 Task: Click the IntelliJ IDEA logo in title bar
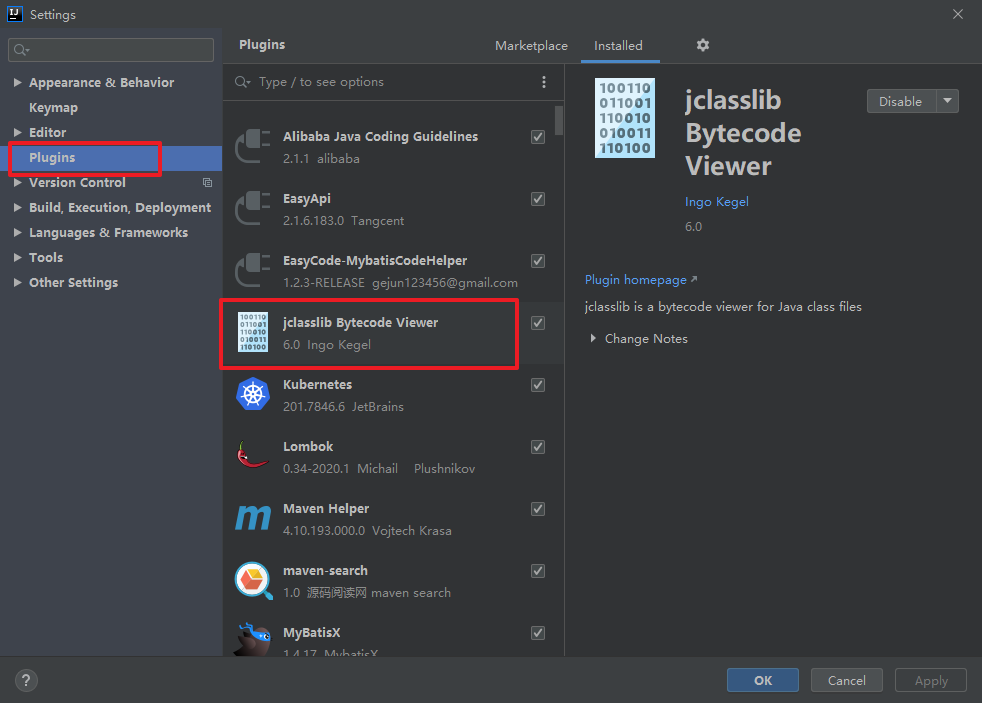[14, 14]
